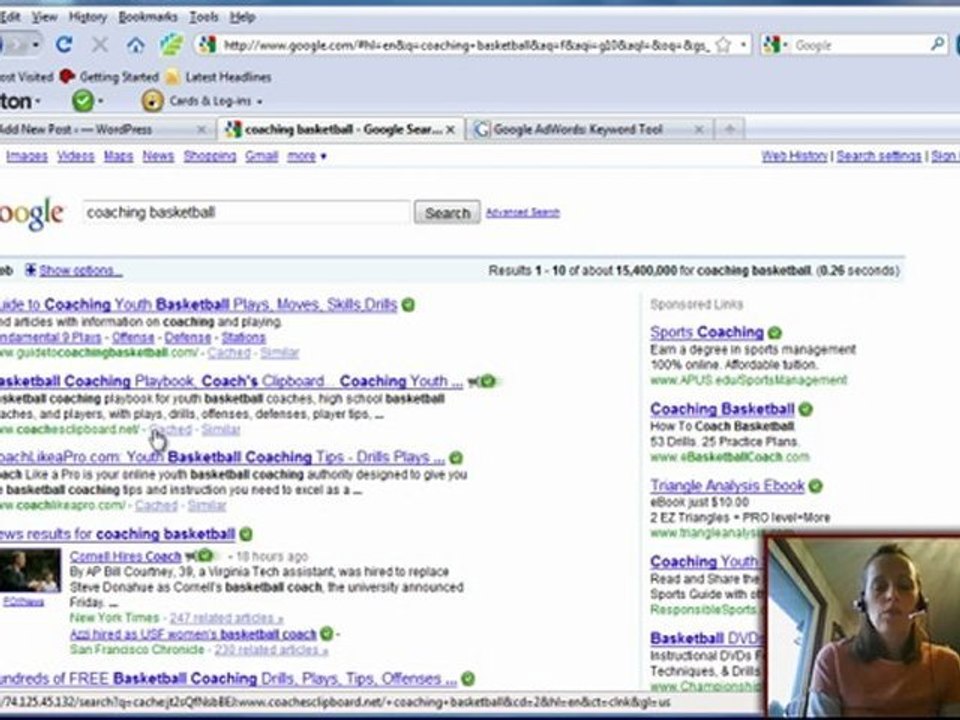The height and width of the screenshot is (720, 960).
Task: Click green badge next to Coaching Basketball ad
Action: point(806,409)
